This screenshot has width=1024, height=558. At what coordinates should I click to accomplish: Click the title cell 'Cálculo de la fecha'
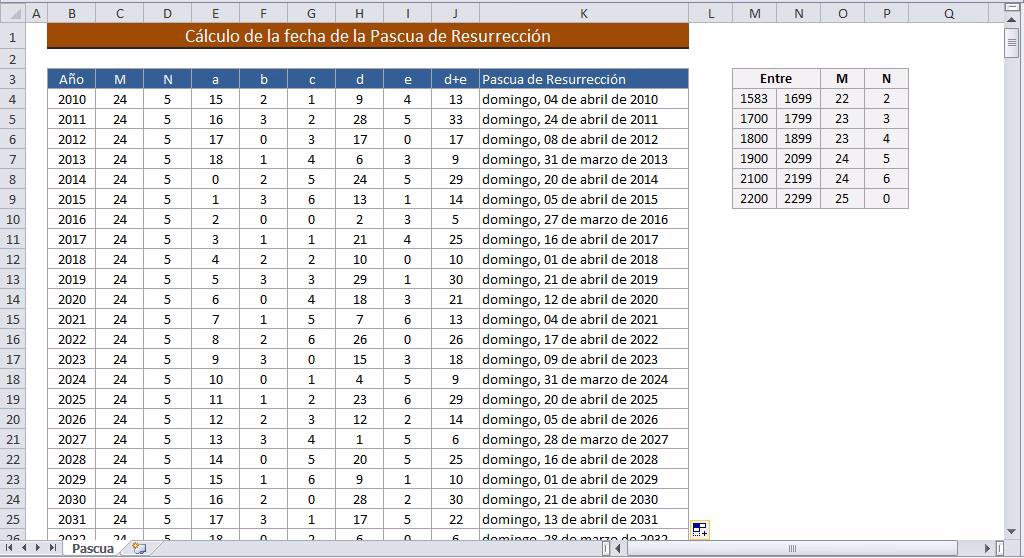point(367,36)
